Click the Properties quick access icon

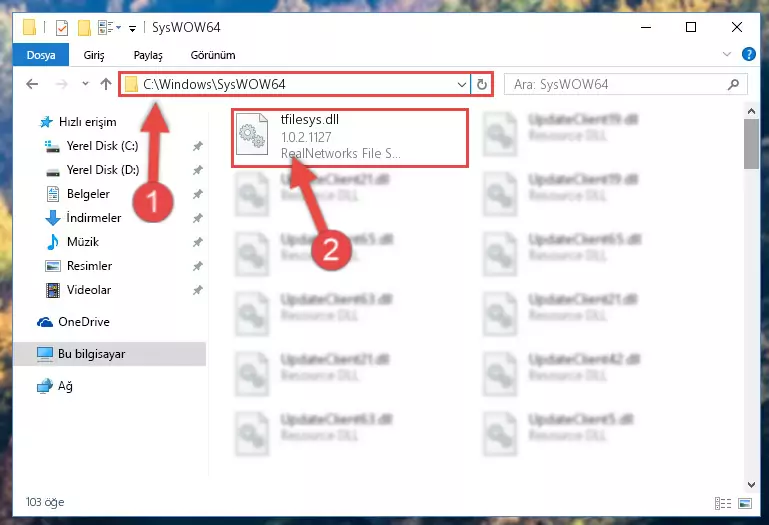62,27
